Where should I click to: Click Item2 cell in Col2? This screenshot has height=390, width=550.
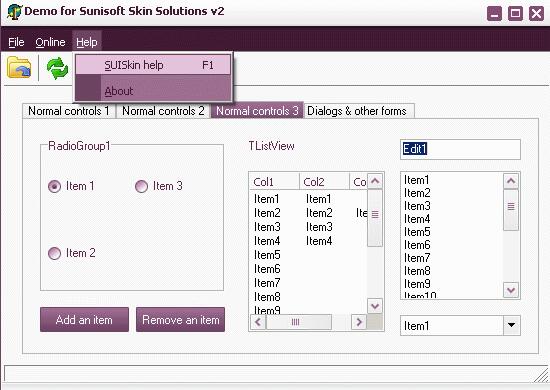tap(319, 213)
